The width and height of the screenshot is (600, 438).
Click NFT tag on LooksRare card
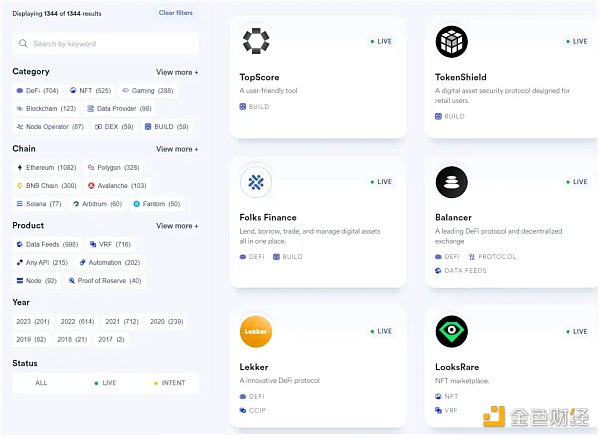[x=447, y=397]
